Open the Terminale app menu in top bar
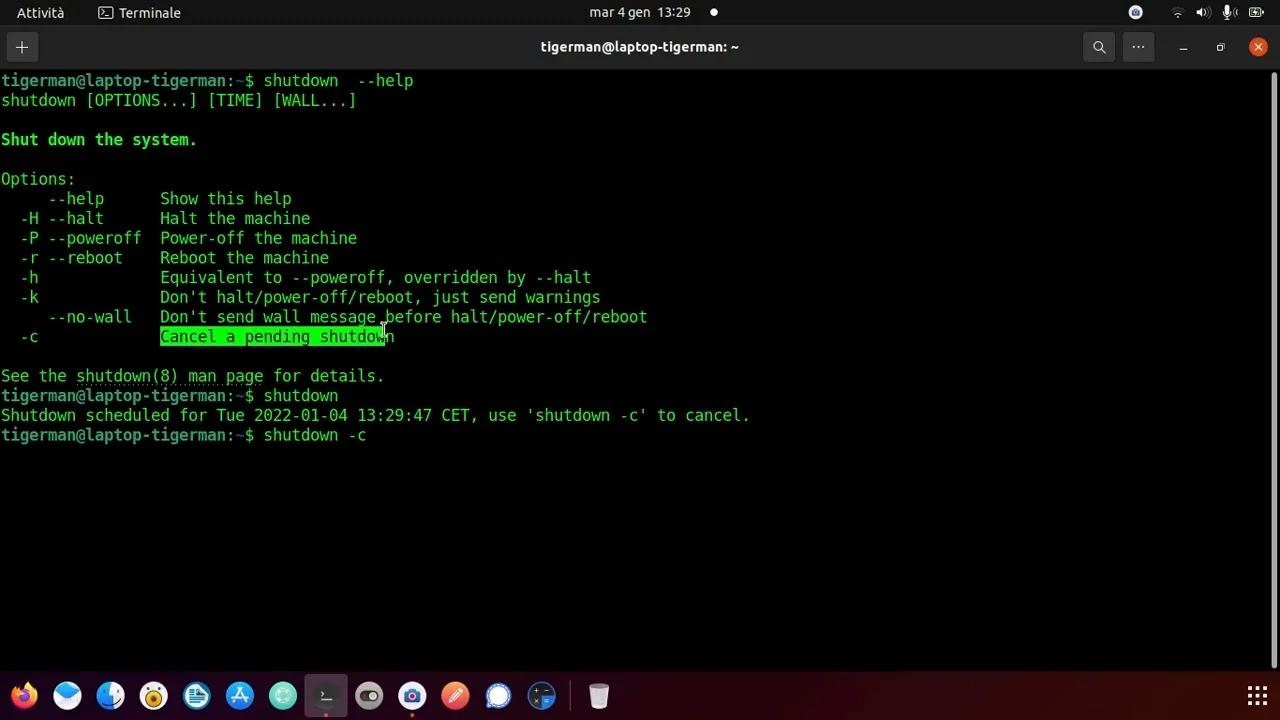The height and width of the screenshot is (720, 1280). 140,13
